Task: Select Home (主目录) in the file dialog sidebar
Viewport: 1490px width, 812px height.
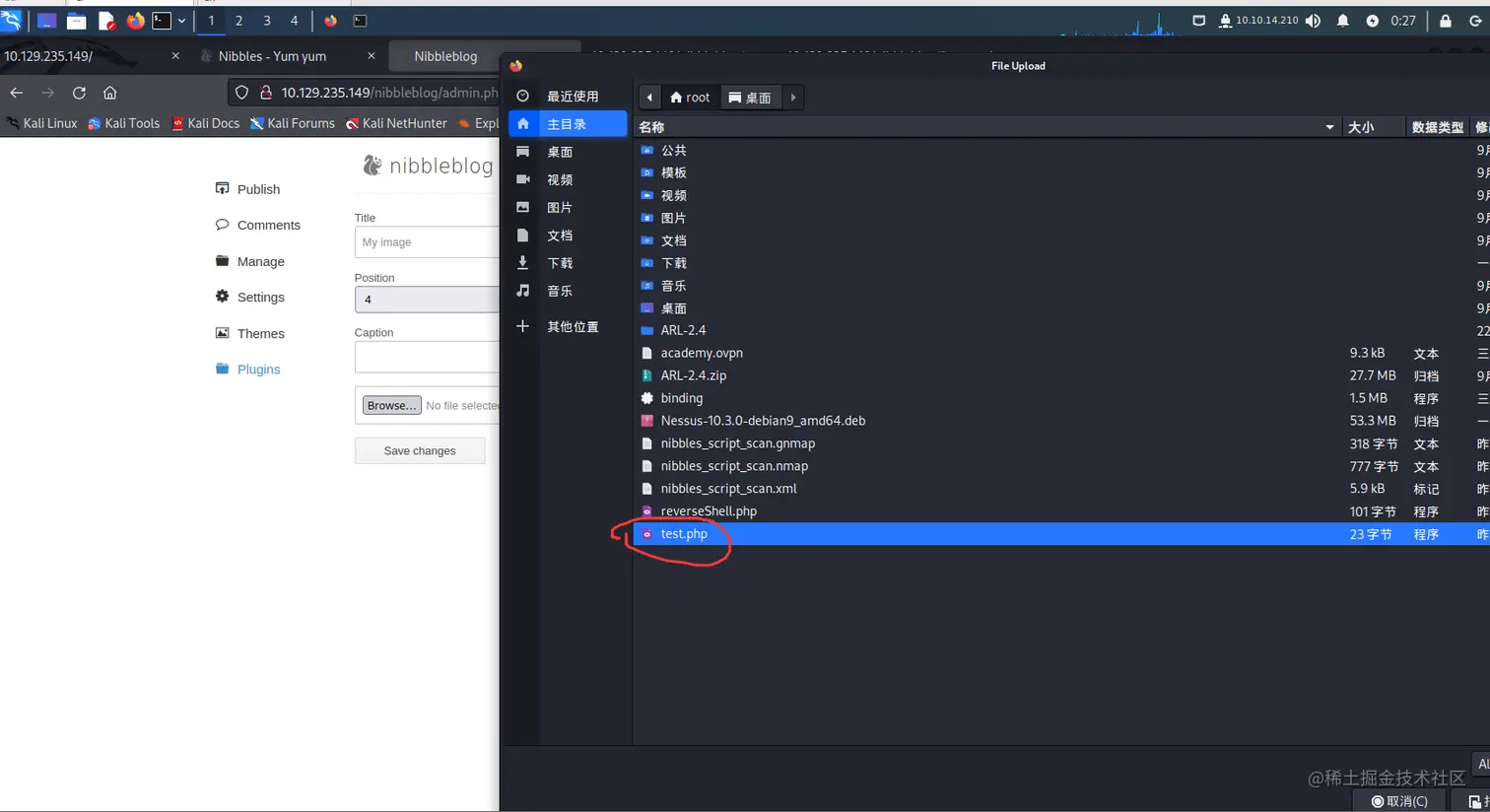Action: [568, 123]
